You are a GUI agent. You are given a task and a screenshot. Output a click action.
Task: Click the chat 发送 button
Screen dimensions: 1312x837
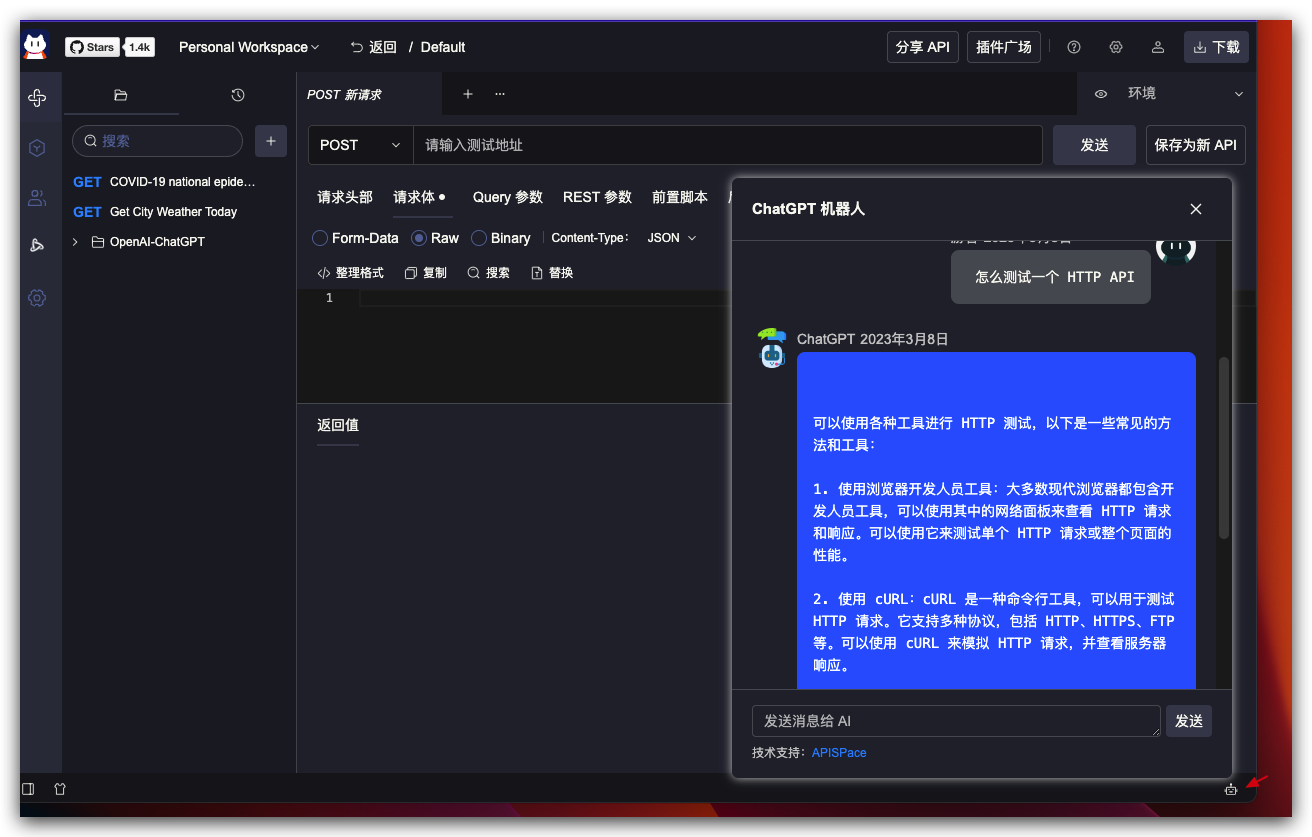1189,721
